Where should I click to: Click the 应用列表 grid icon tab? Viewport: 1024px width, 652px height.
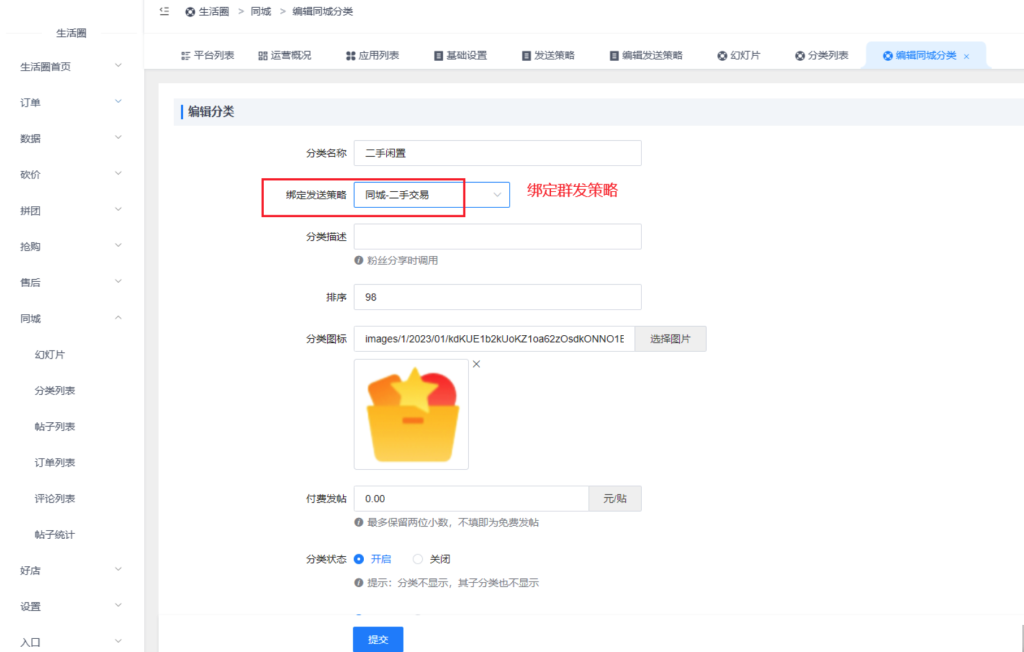[x=350, y=56]
